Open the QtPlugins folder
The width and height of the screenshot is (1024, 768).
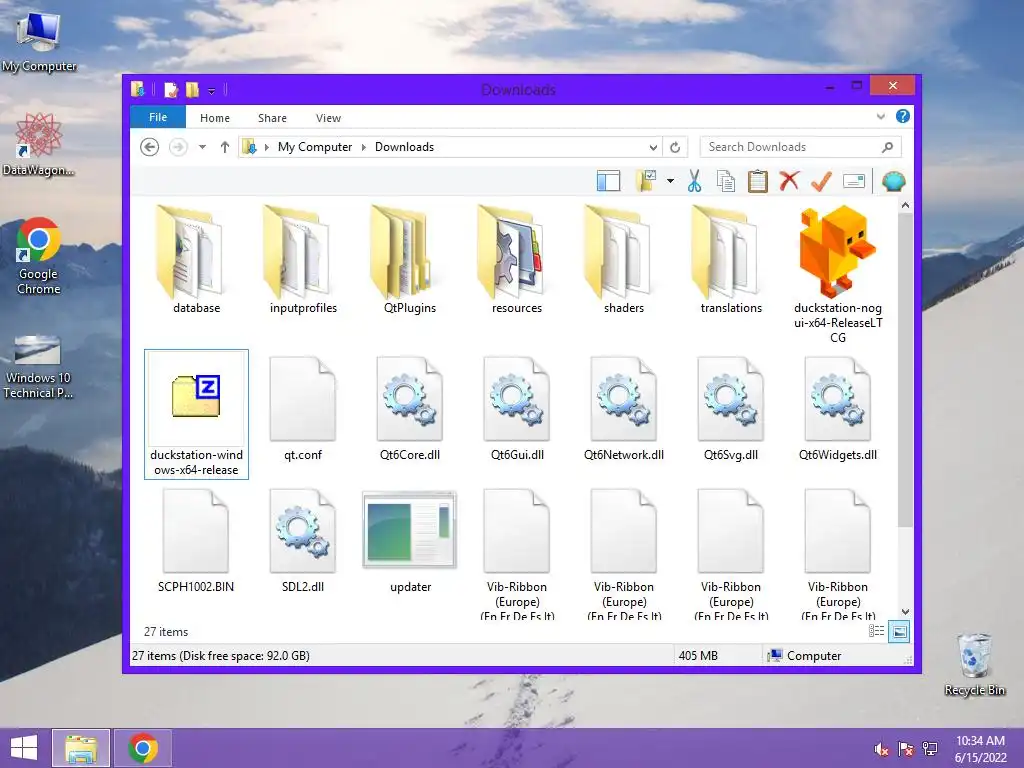[x=410, y=260]
